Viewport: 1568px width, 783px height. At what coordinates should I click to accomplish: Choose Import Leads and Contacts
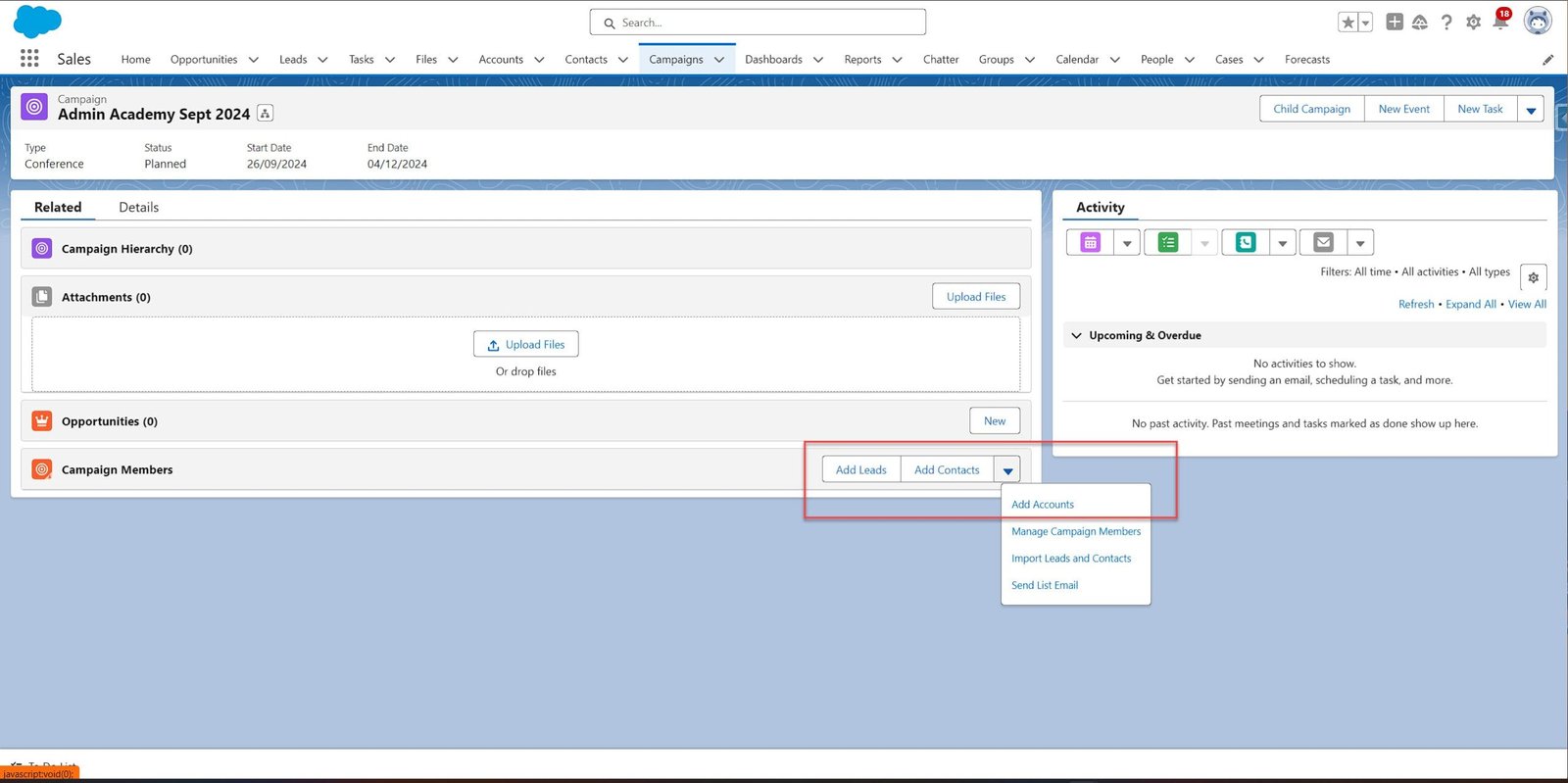1071,559
